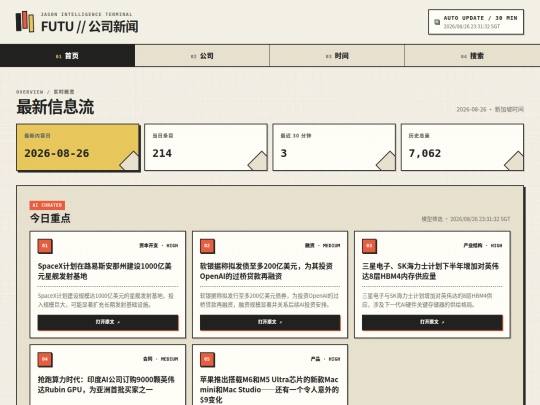The width and height of the screenshot is (540, 405).
Task: Click the AUTO UPDATE / 30 MIN box
Action: pos(476,22)
